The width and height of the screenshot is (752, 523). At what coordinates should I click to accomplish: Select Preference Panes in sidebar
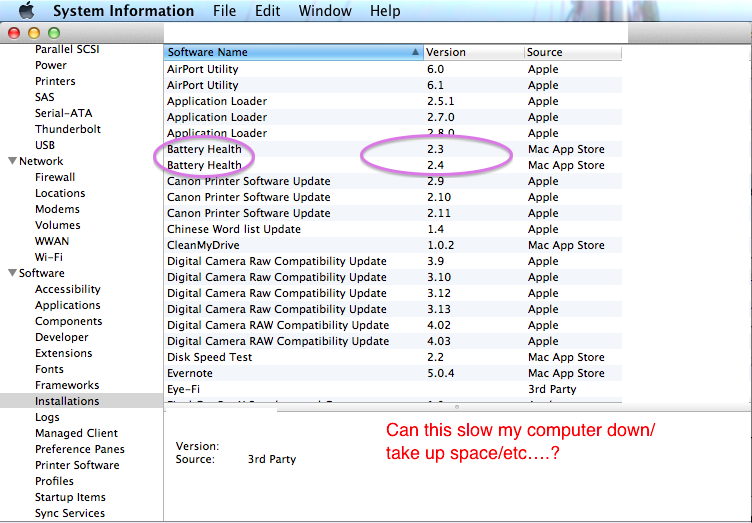click(80, 449)
